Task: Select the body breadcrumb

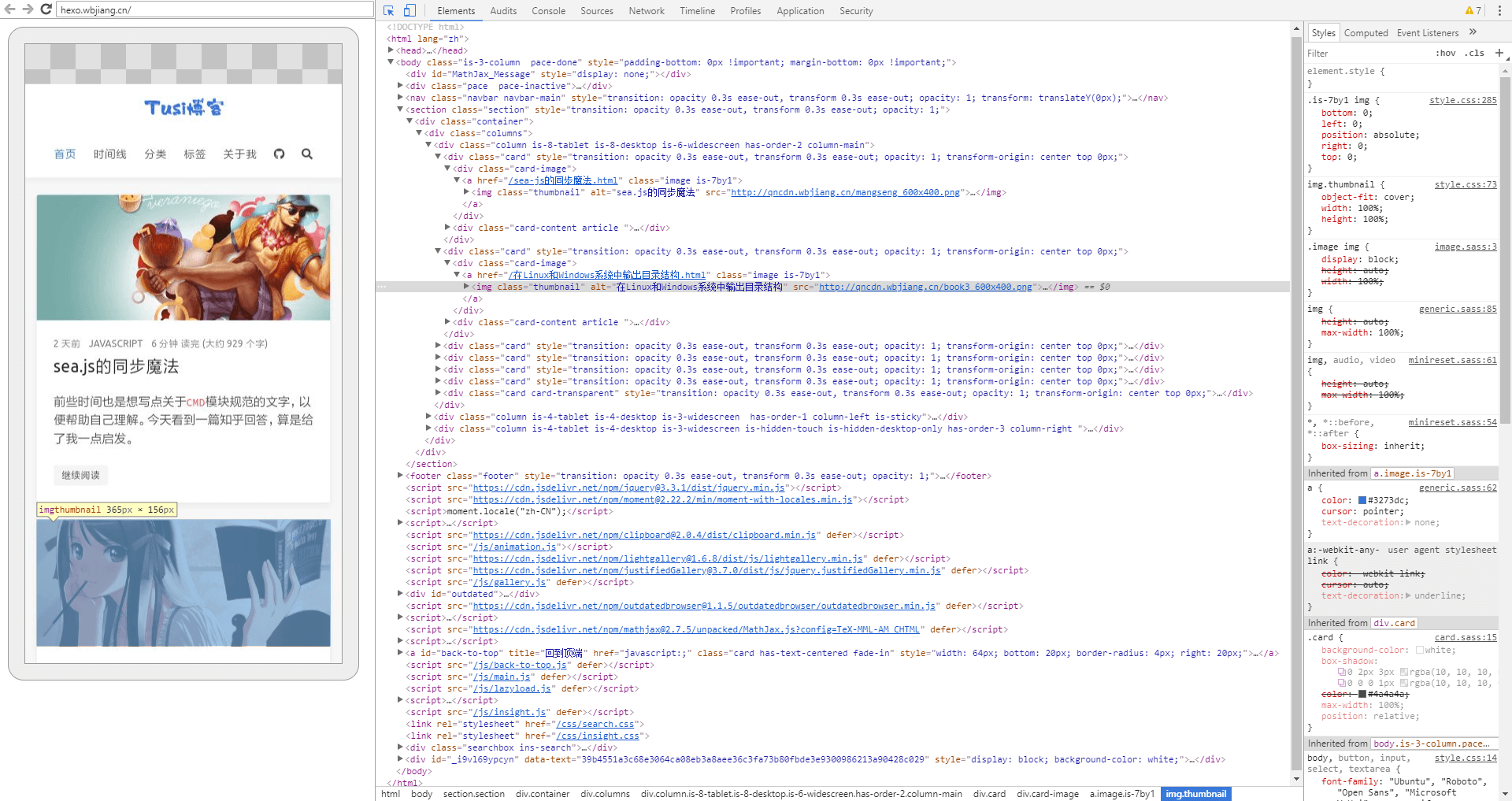Action: (421, 794)
